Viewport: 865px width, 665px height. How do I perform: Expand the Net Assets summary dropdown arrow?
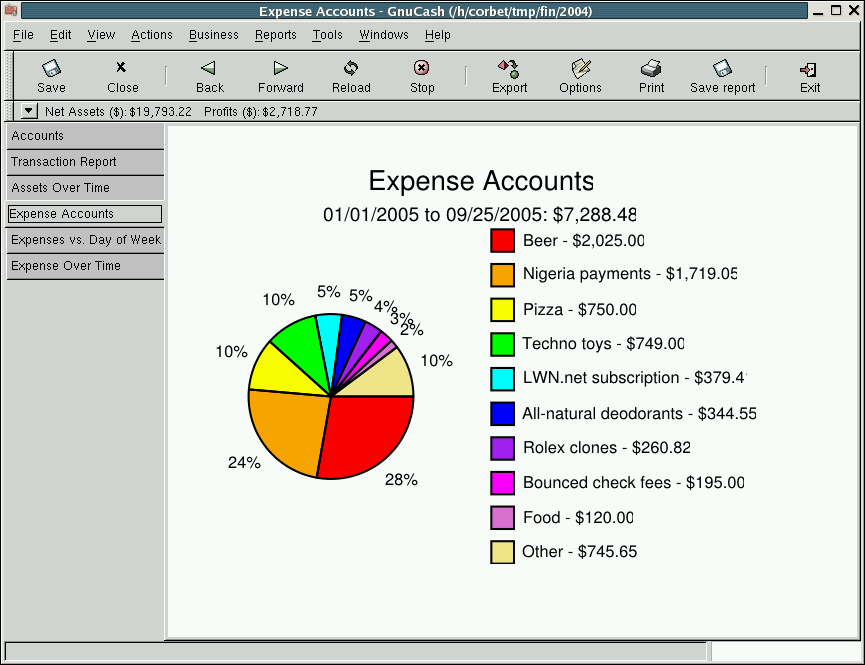point(29,112)
